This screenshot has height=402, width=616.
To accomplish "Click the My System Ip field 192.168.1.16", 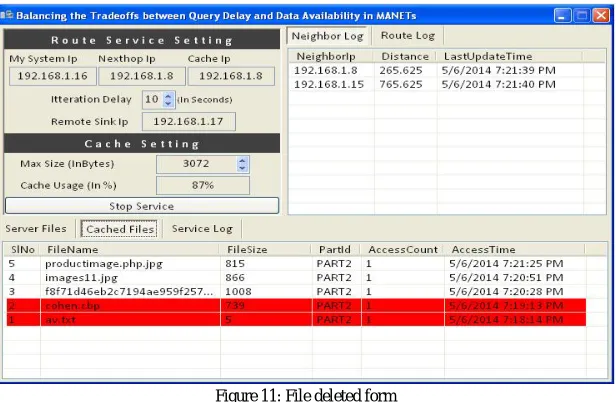I will [x=53, y=76].
